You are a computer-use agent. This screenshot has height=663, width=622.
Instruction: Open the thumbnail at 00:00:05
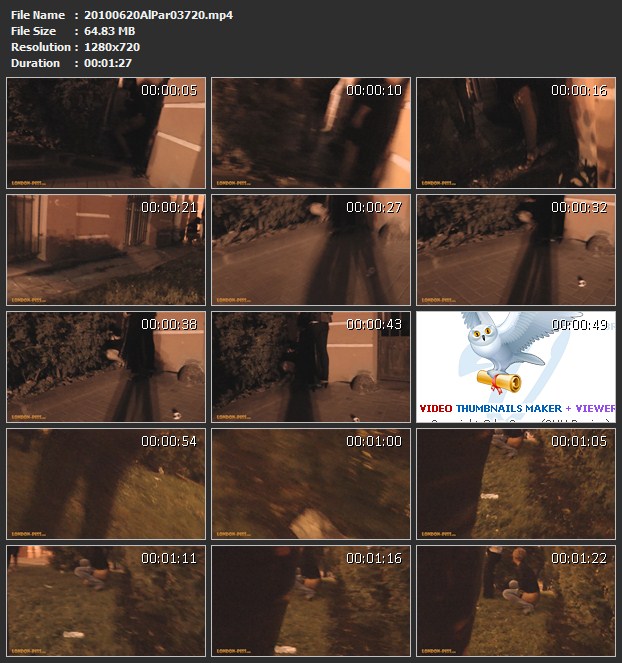106,133
